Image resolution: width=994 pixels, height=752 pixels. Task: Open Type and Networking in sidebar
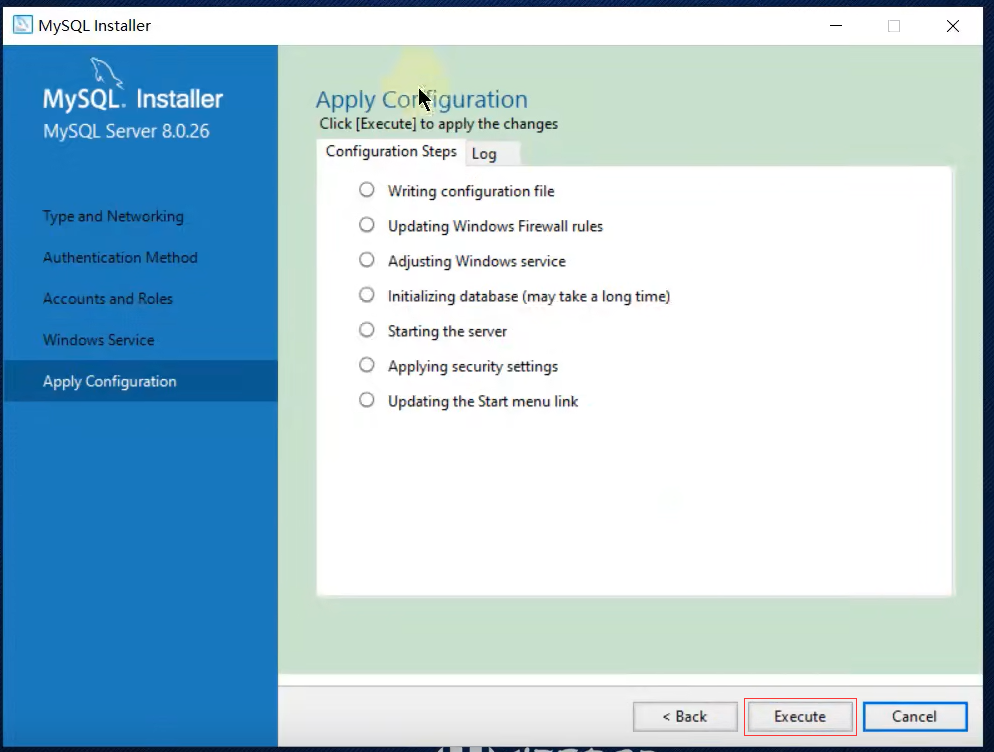(113, 217)
